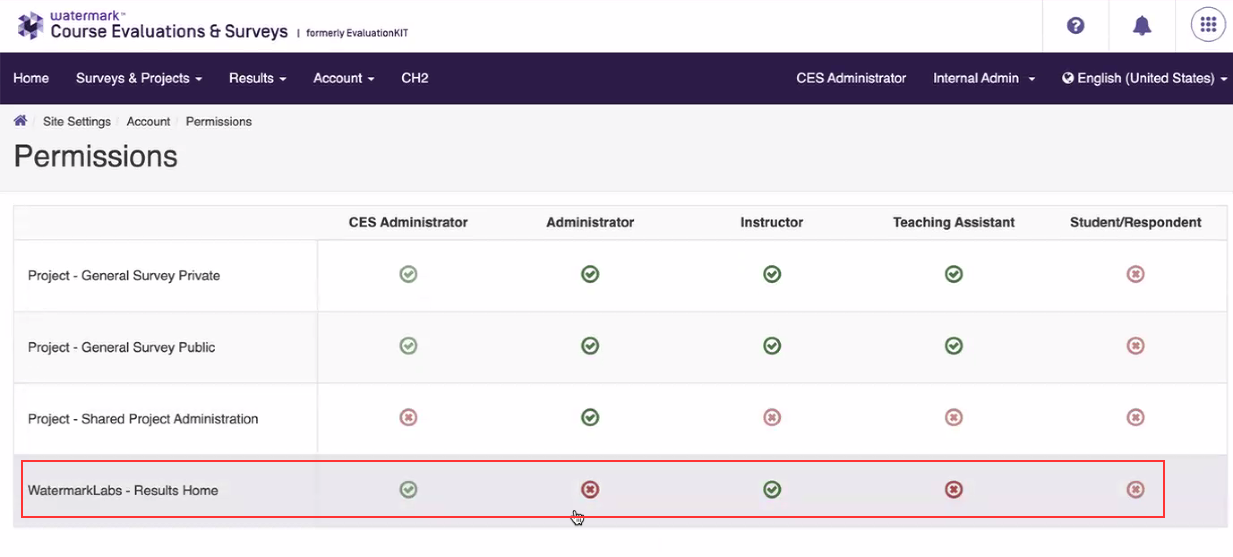Screen dimensions: 1233x557
Task: Expand the Results menu
Action: (258, 78)
